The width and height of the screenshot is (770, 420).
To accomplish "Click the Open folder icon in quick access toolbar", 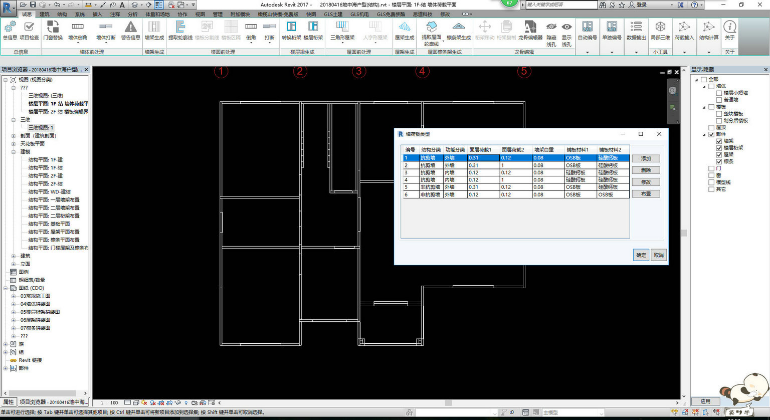I will 24,5.
